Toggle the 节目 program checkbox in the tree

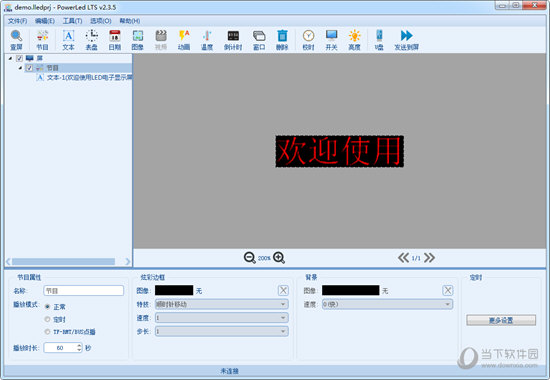[29, 68]
